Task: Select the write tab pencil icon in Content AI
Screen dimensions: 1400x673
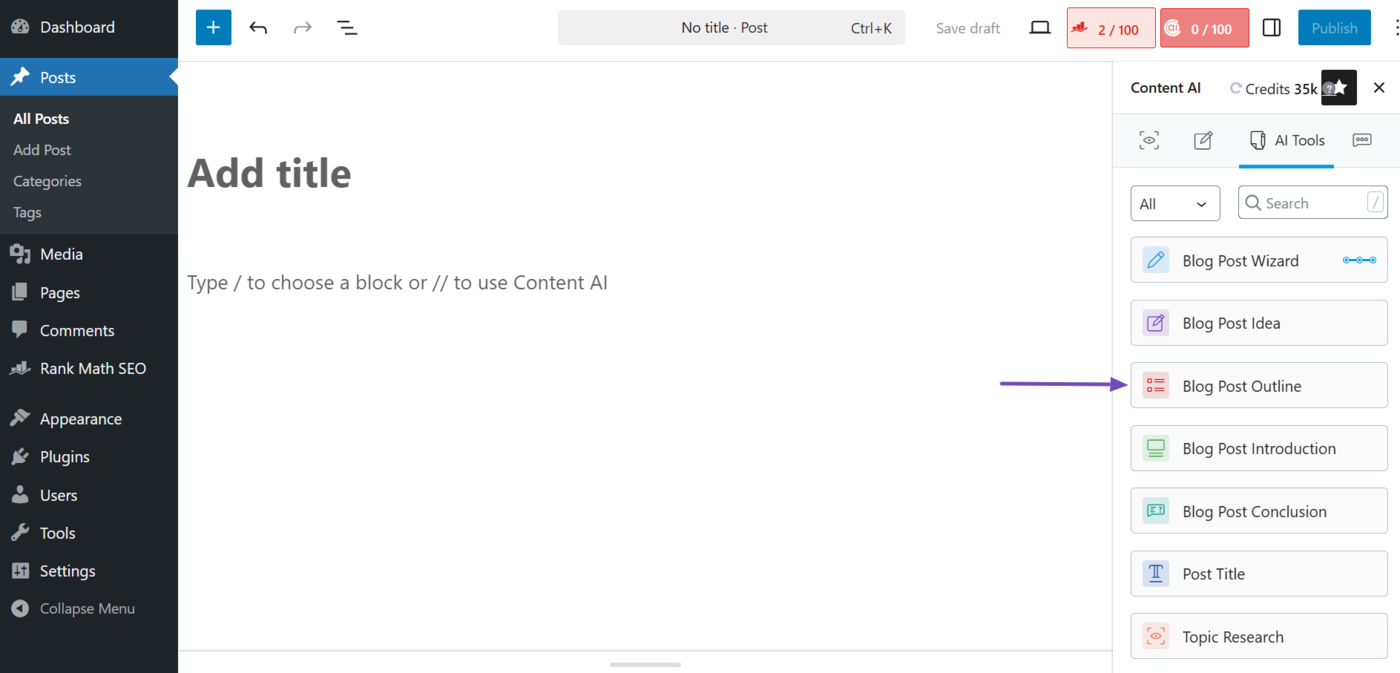Action: click(1202, 140)
